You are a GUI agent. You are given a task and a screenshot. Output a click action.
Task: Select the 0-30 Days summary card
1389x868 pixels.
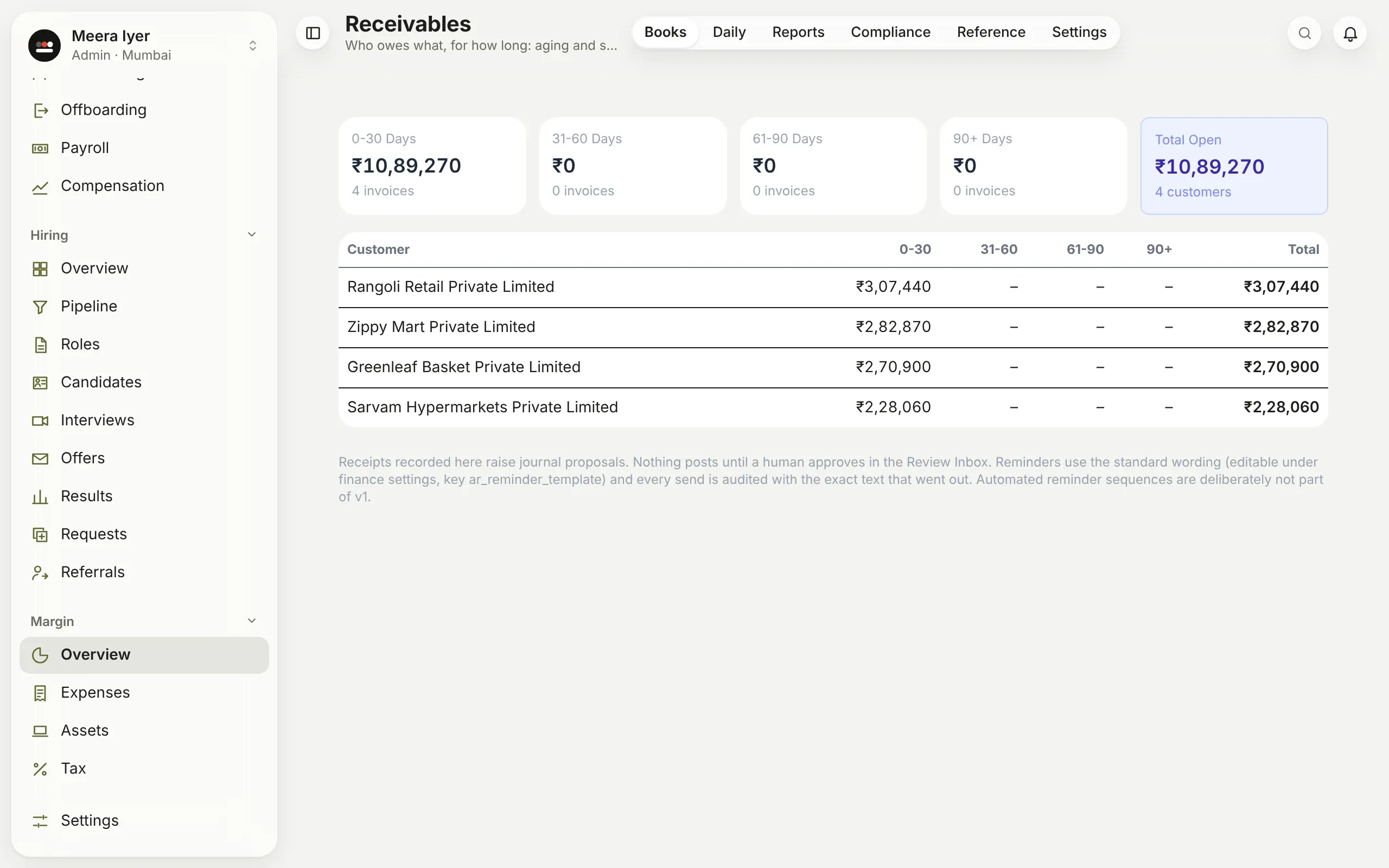tap(432, 166)
